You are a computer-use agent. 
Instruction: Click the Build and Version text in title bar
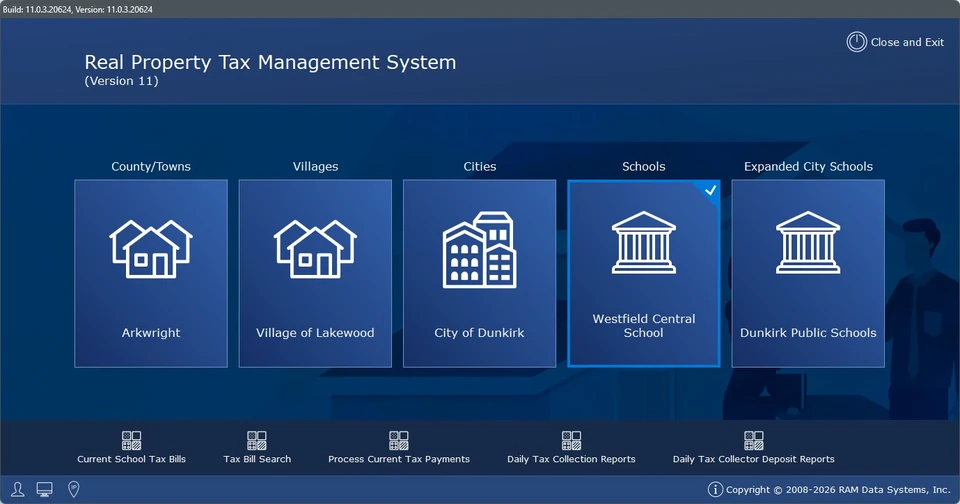pyautogui.click(x=78, y=9)
